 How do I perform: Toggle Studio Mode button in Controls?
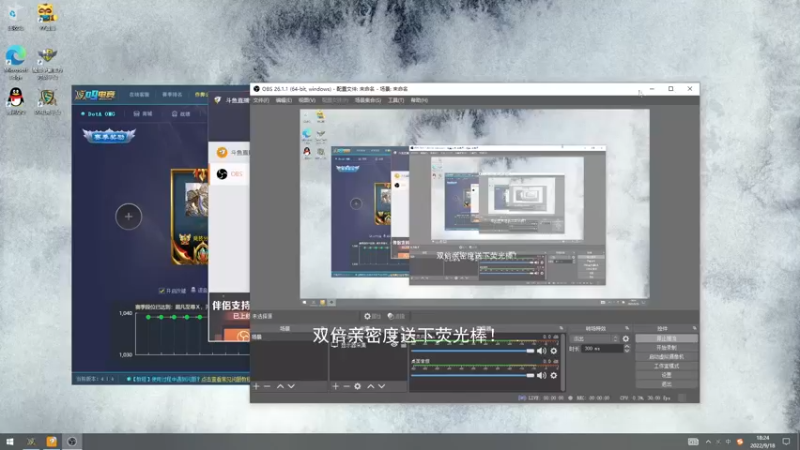666,366
